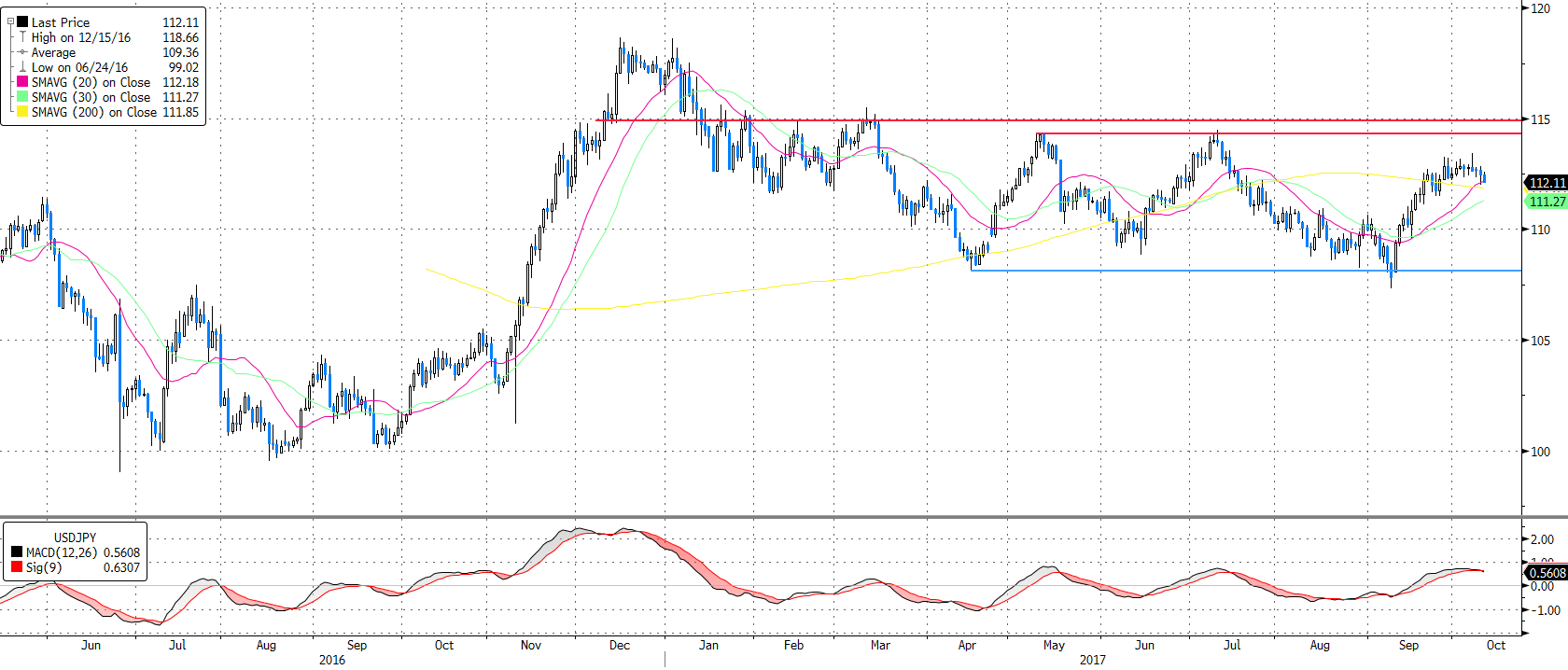Click the 115 price axis label
This screenshot has width=1568, height=670.
point(1540,119)
